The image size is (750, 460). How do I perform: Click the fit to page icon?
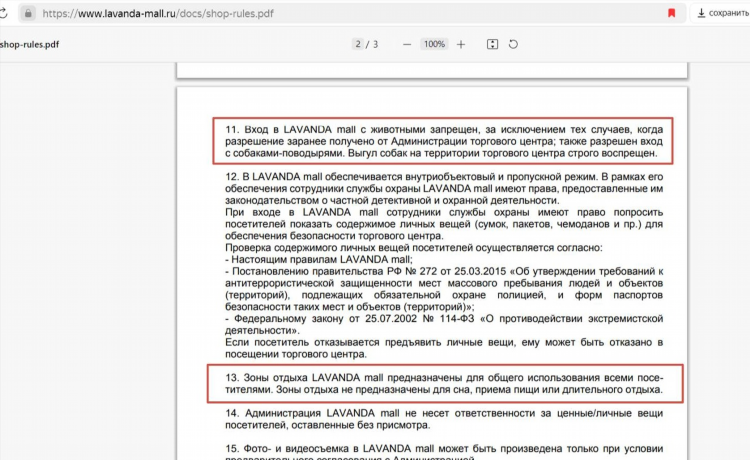tap(492, 44)
